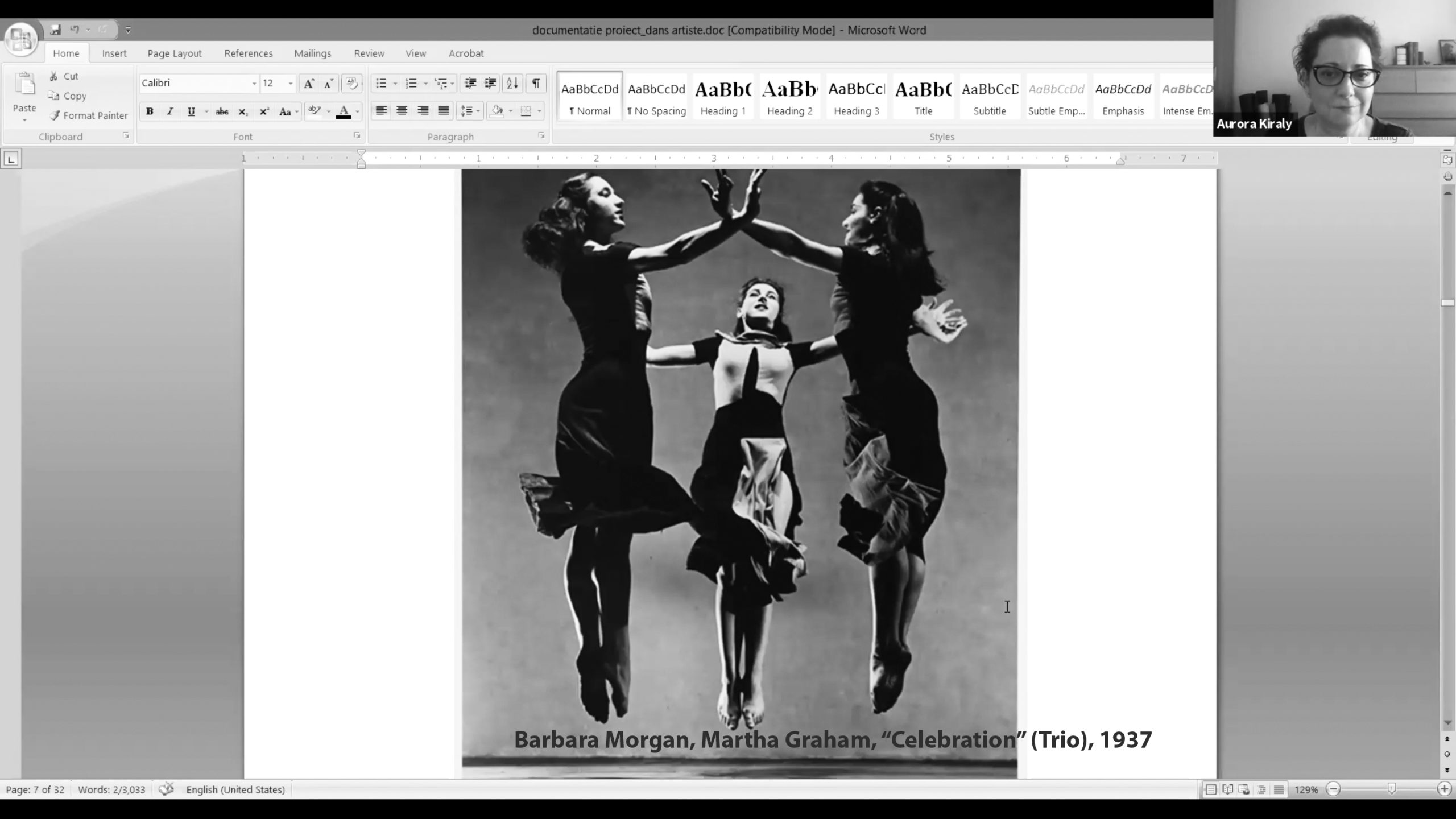Image resolution: width=1456 pixels, height=819 pixels.
Task: Align text left
Action: tap(381, 111)
